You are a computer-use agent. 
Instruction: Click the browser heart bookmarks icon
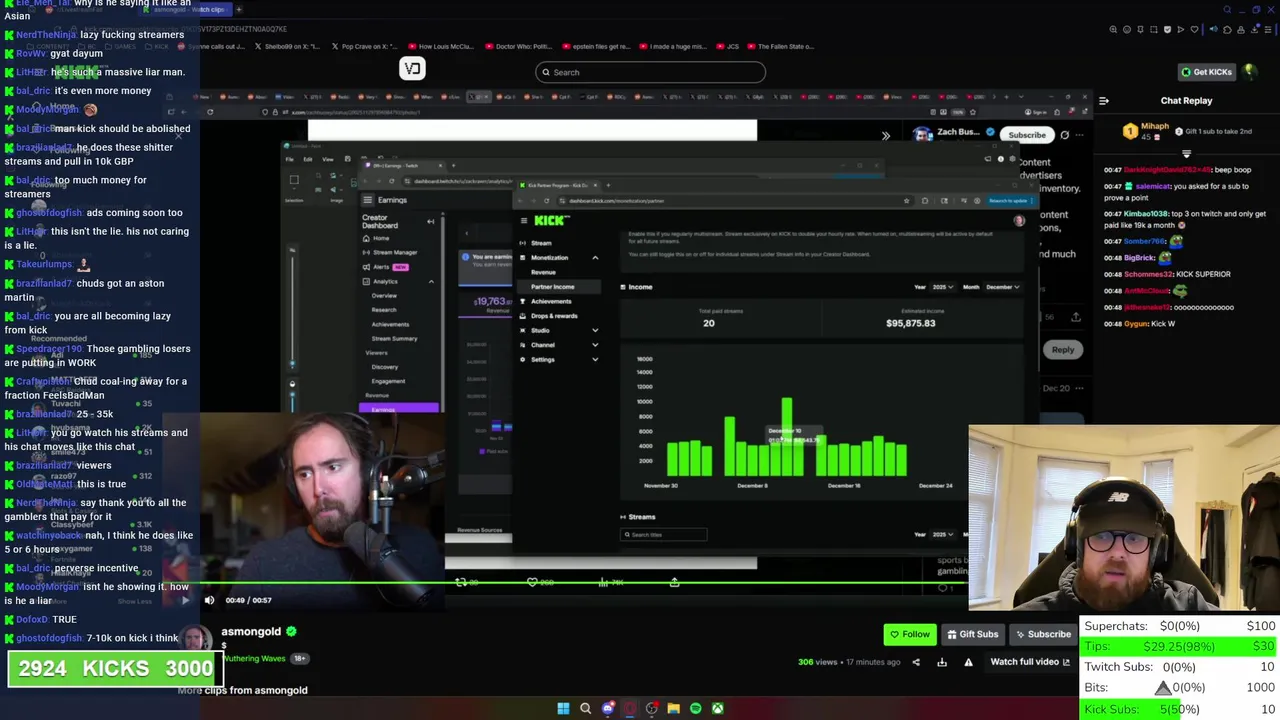1194,29
